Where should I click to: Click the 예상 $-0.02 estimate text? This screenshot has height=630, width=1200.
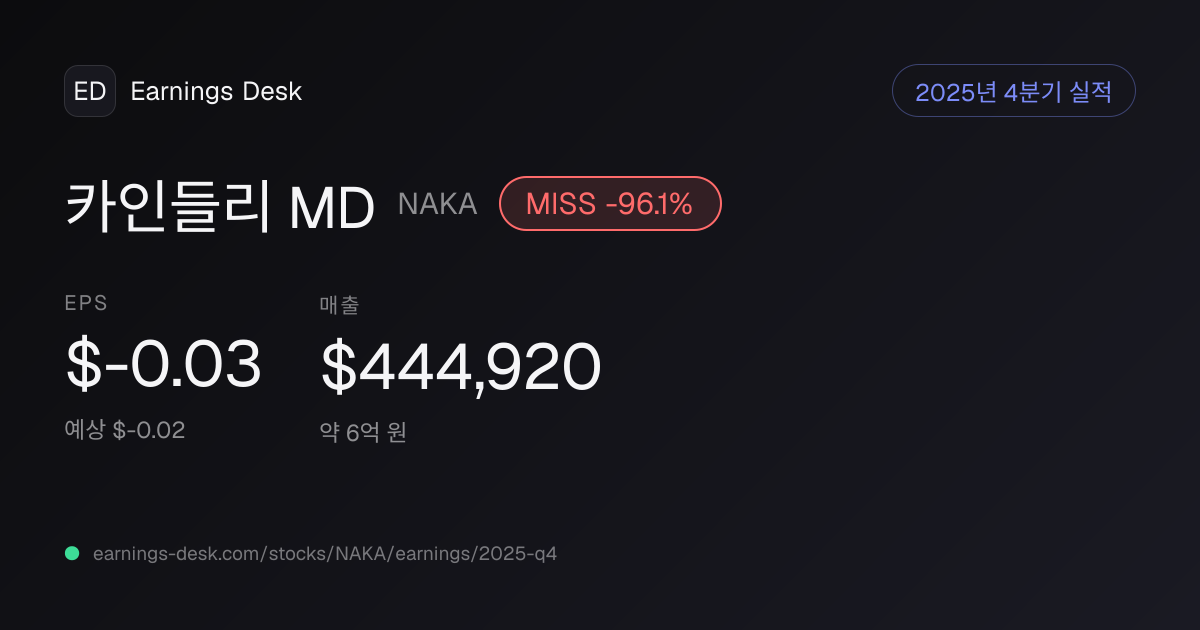click(x=125, y=430)
